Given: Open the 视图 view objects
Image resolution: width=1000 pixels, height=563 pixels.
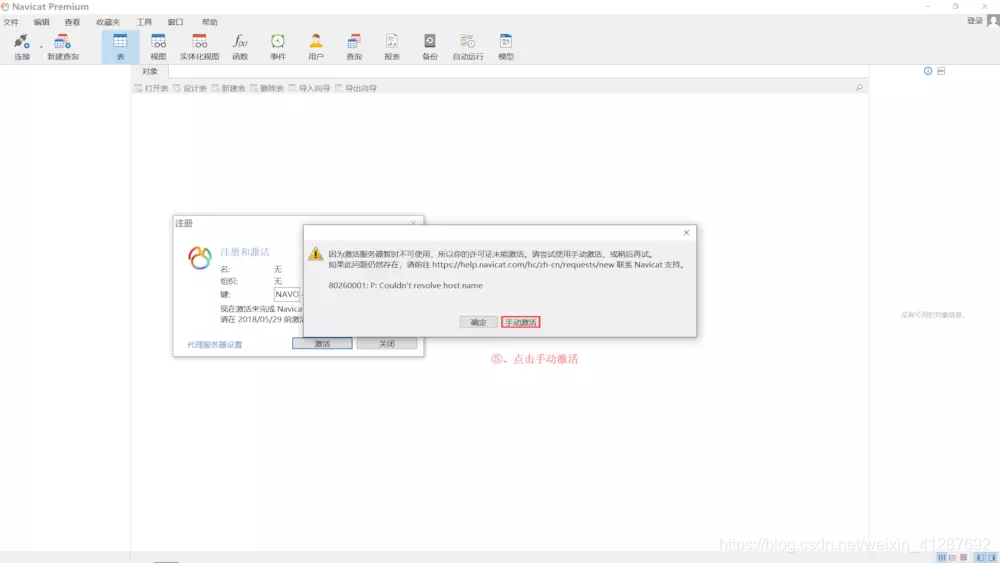Looking at the screenshot, I should coord(158,47).
